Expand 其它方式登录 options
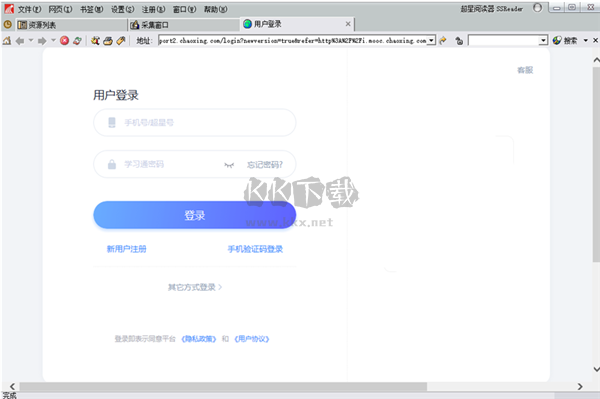Screen dimensions: 600x399 pyautogui.click(x=195, y=287)
